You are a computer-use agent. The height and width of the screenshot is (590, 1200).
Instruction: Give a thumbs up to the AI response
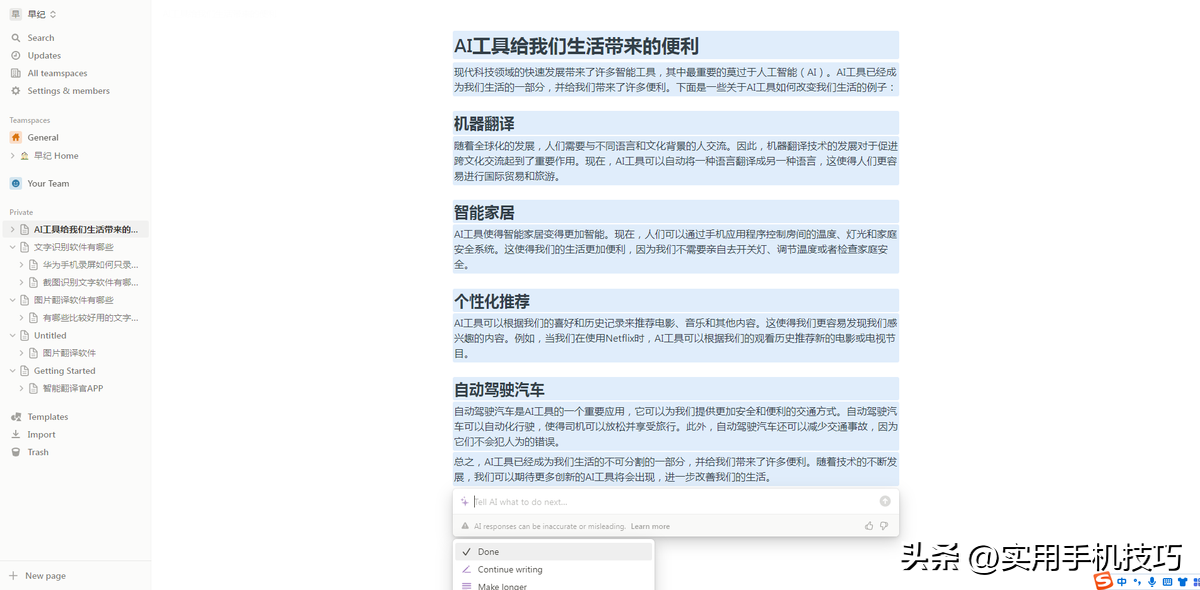pyautogui.click(x=868, y=524)
